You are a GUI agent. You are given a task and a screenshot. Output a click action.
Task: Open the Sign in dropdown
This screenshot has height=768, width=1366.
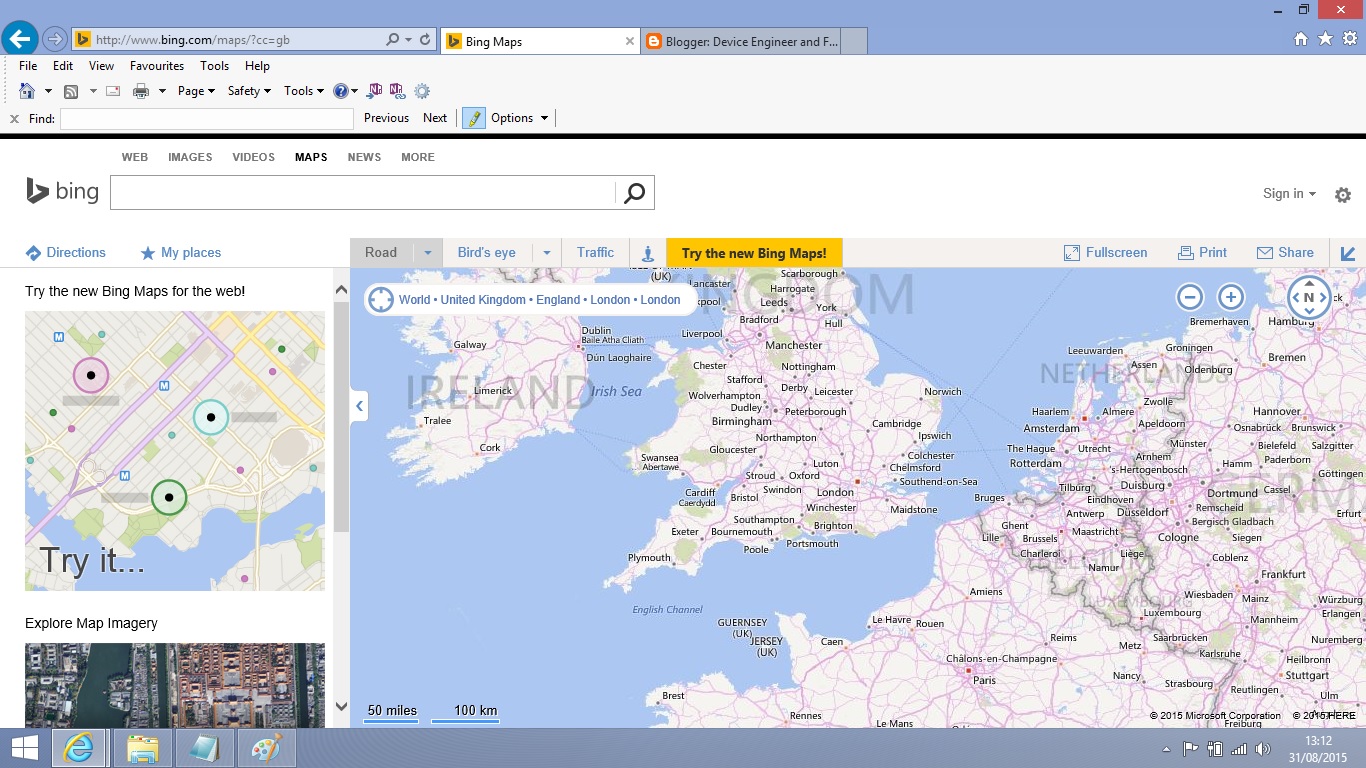click(1289, 194)
